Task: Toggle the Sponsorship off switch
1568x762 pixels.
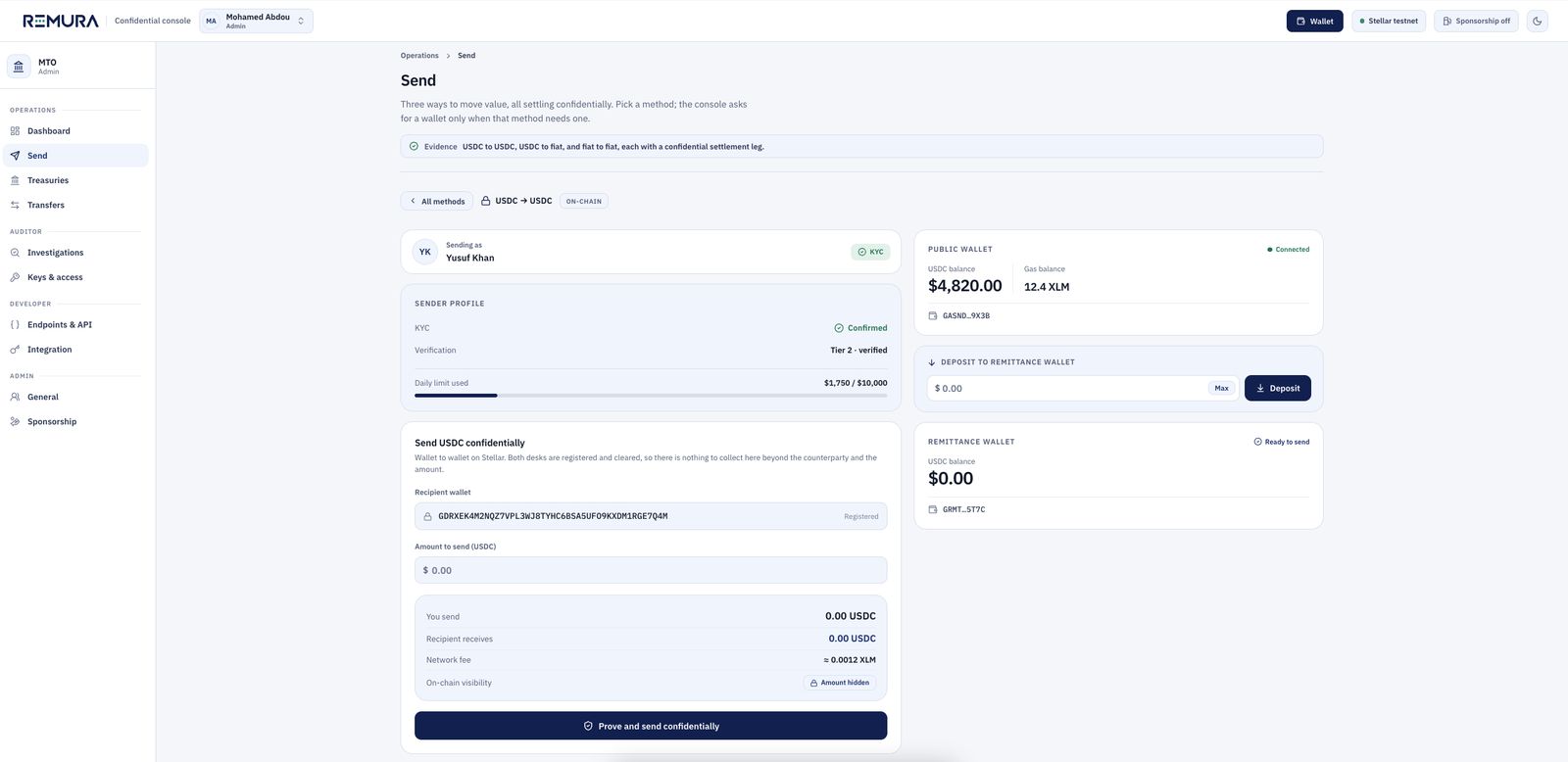Action: pyautogui.click(x=1477, y=21)
